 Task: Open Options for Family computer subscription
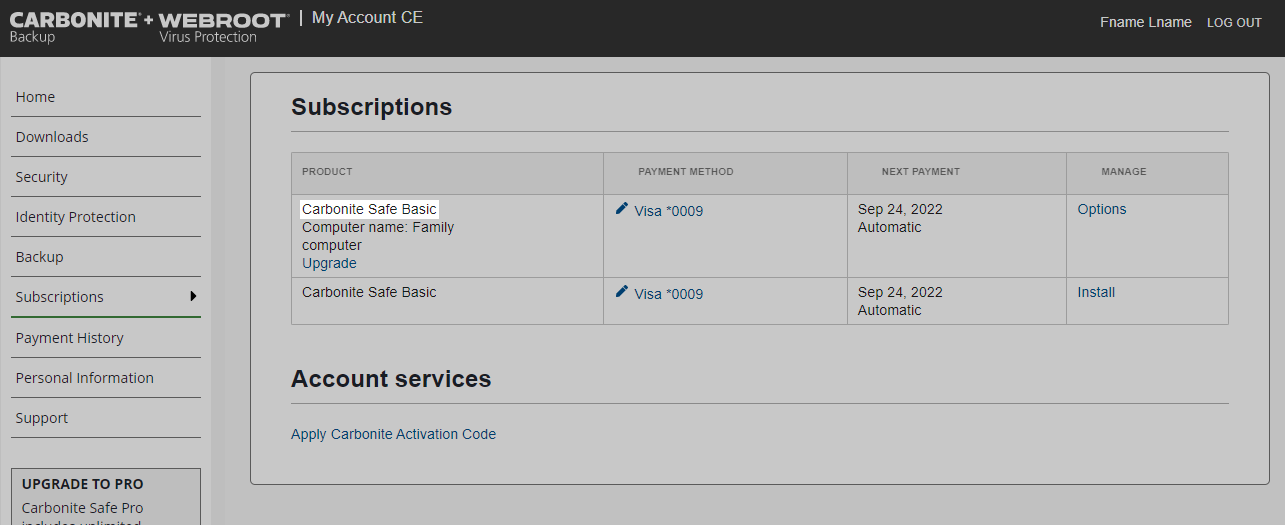(1102, 209)
